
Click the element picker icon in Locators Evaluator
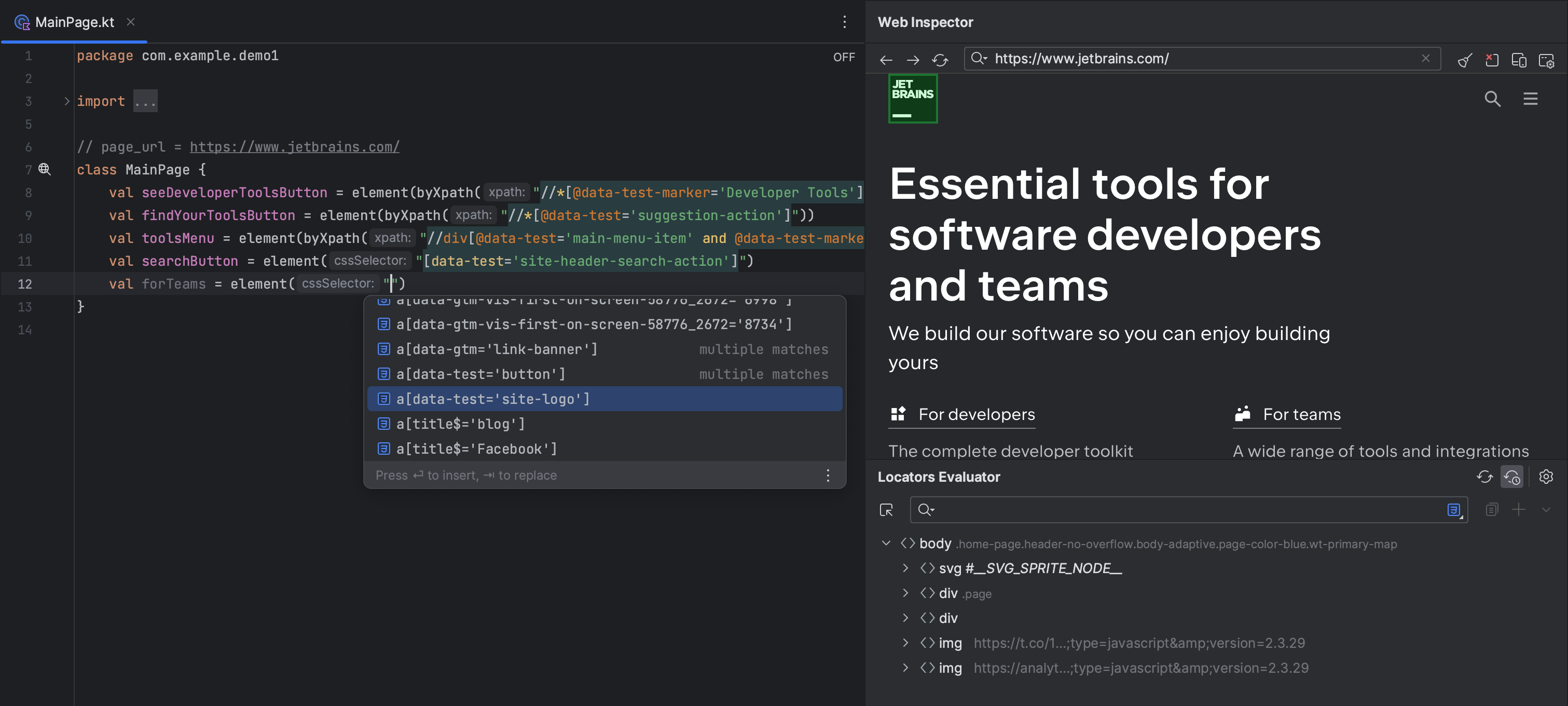click(x=885, y=510)
